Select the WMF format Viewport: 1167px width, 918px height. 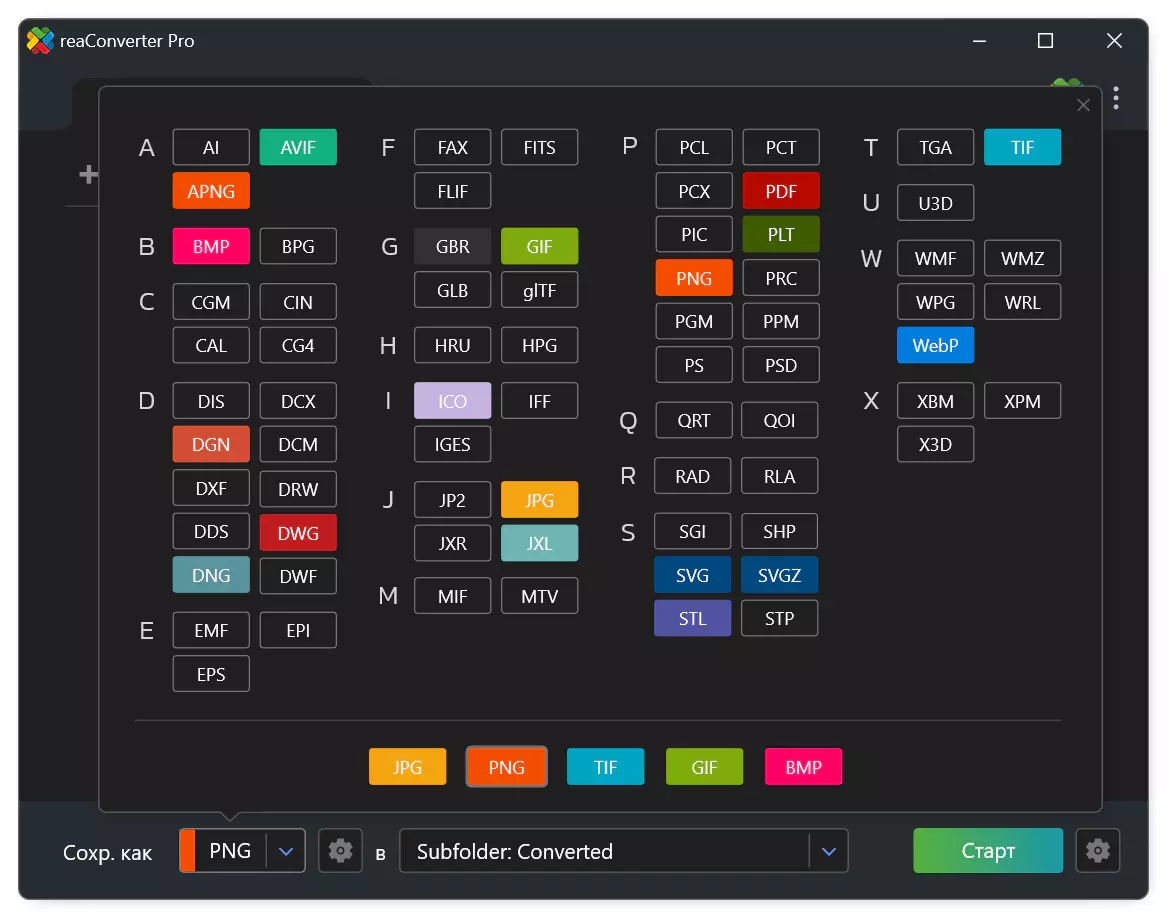click(935, 258)
